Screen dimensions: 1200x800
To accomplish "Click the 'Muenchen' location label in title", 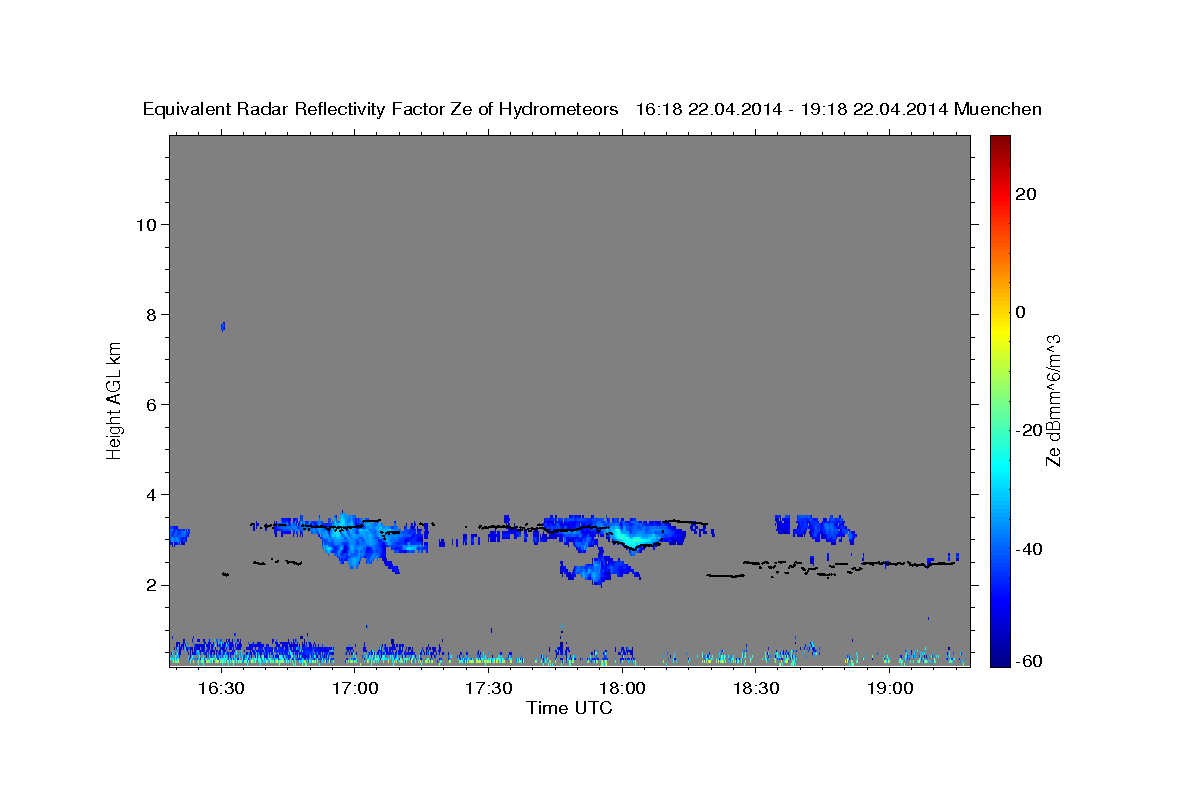I will [x=998, y=110].
